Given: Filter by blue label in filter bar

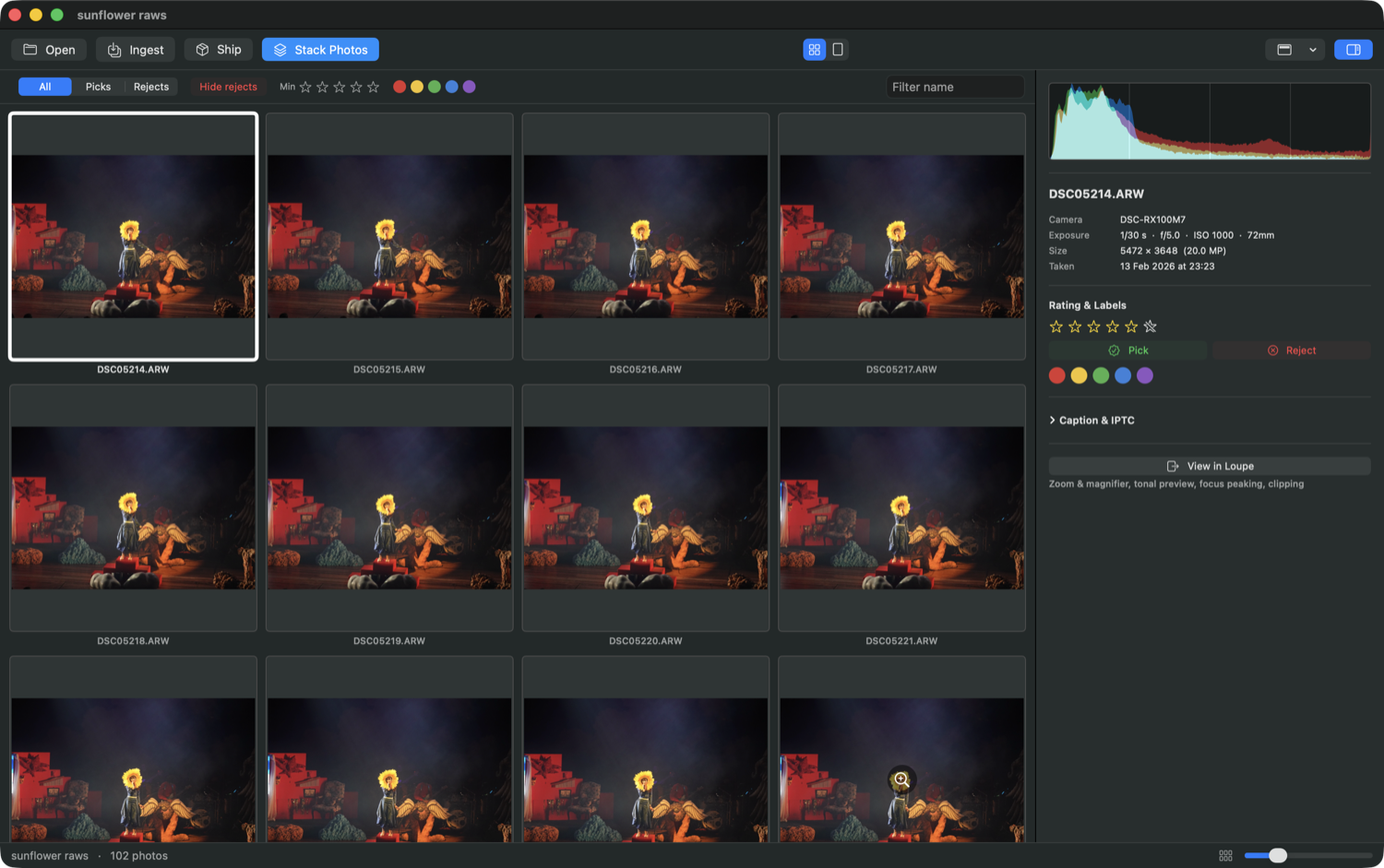Looking at the screenshot, I should [452, 87].
